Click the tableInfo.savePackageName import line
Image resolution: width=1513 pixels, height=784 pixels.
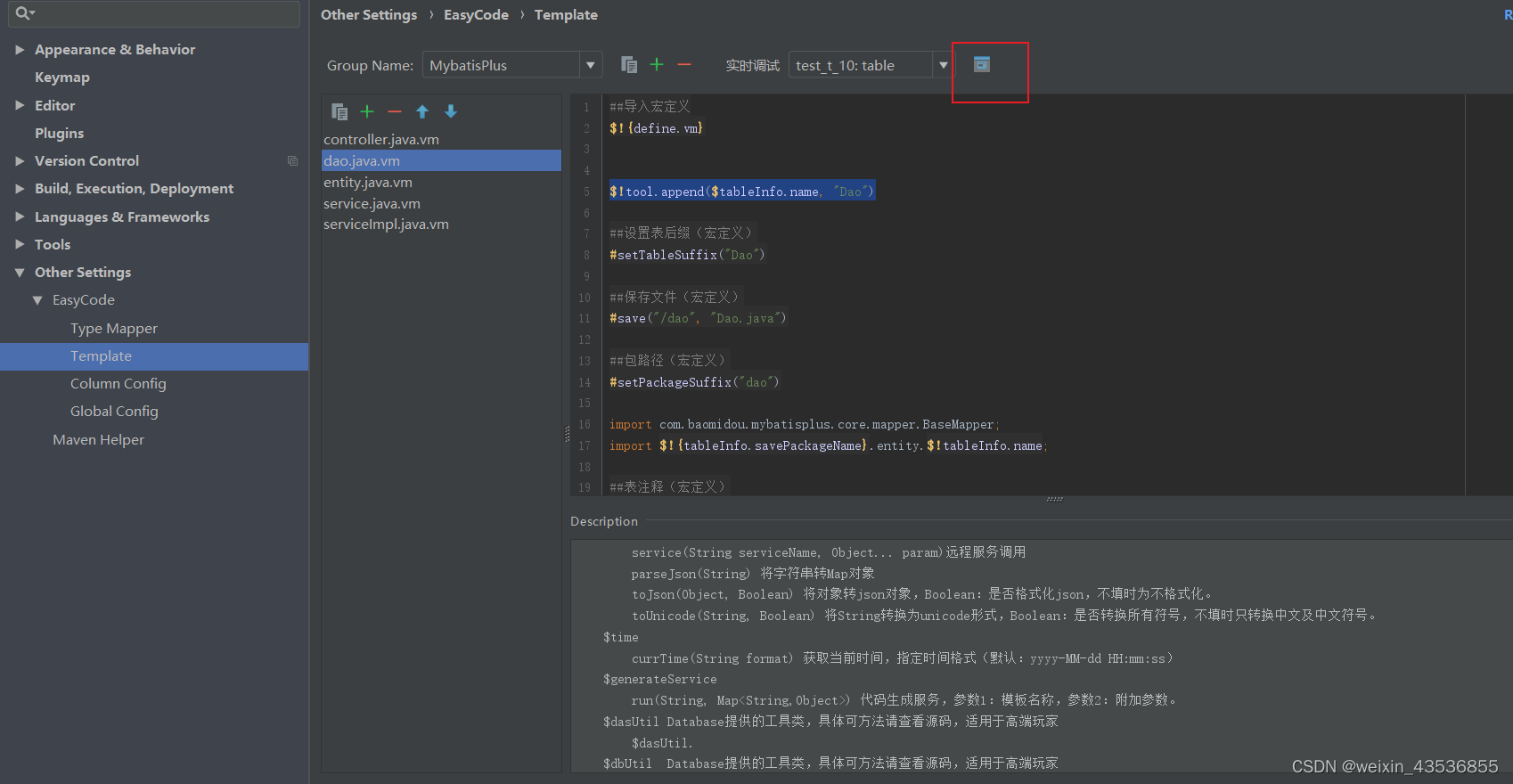point(828,445)
